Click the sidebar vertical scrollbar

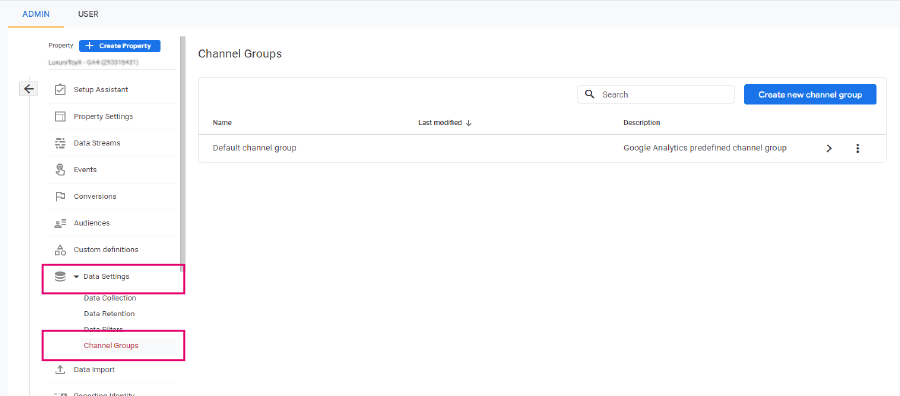pos(183,155)
